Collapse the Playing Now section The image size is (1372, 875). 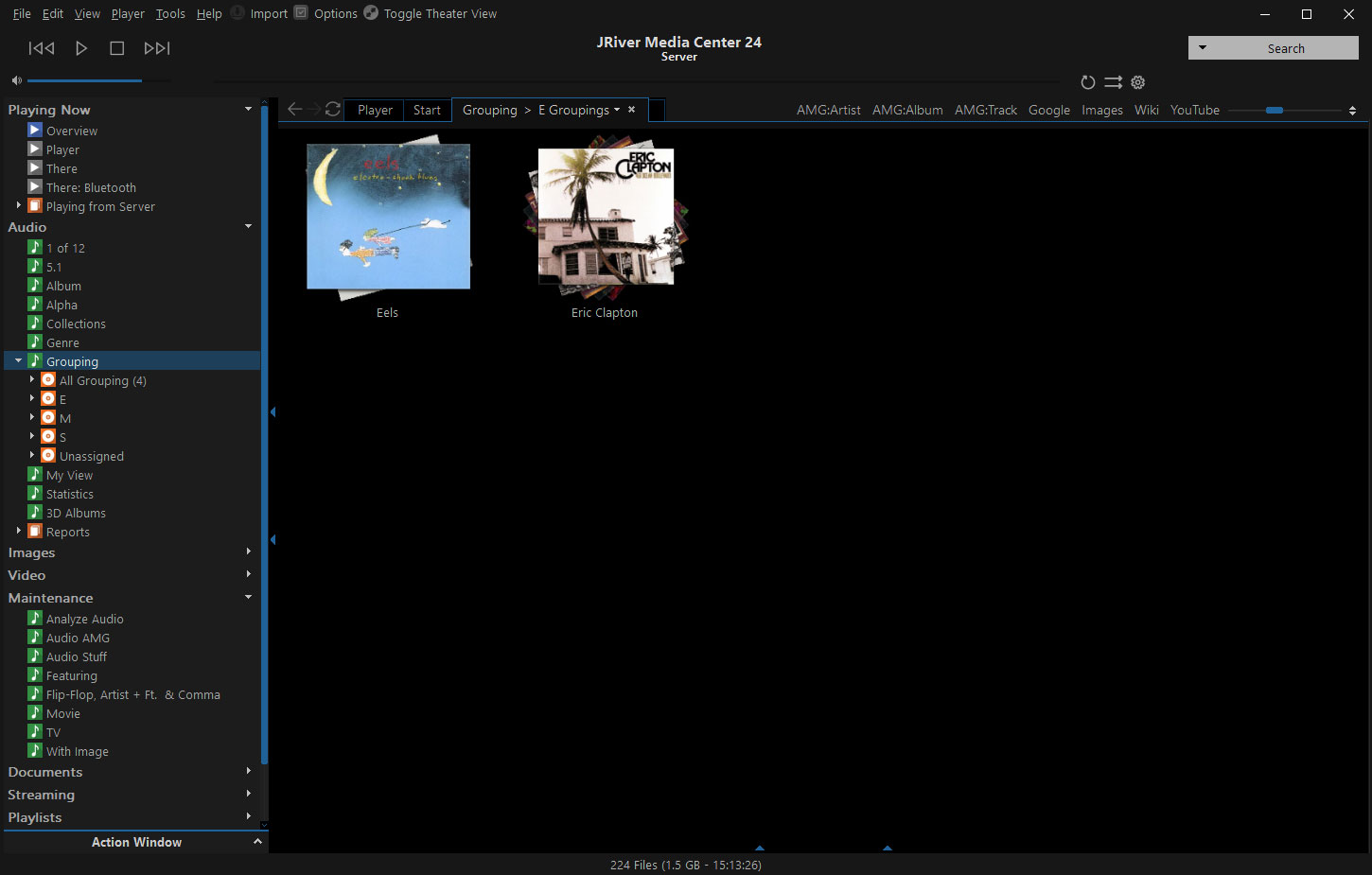[249, 109]
